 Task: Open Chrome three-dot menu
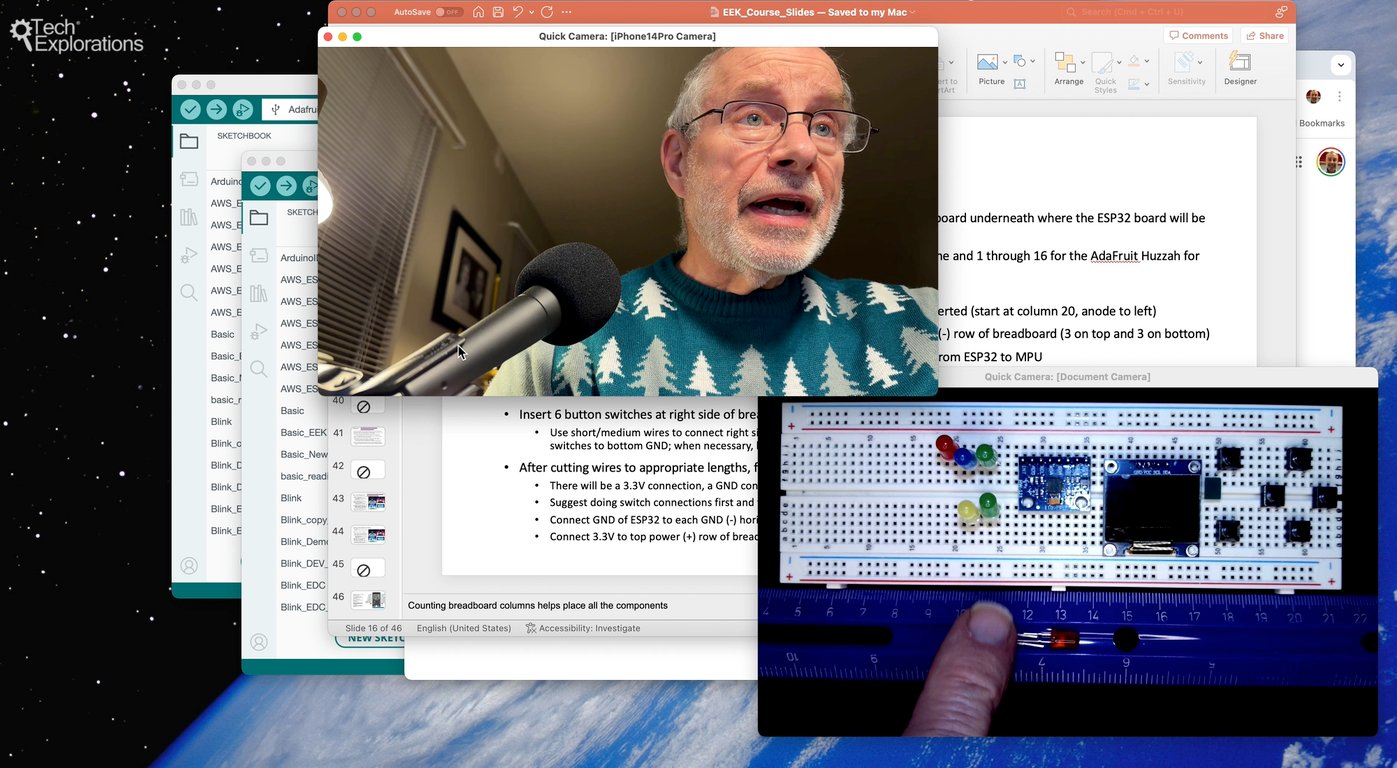1339,97
